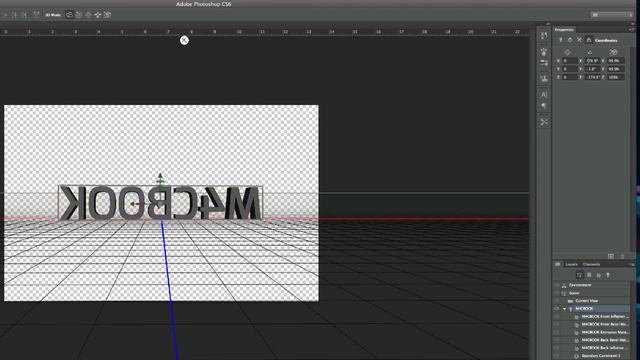
Task: Click the X scale percentage field
Action: click(616, 61)
